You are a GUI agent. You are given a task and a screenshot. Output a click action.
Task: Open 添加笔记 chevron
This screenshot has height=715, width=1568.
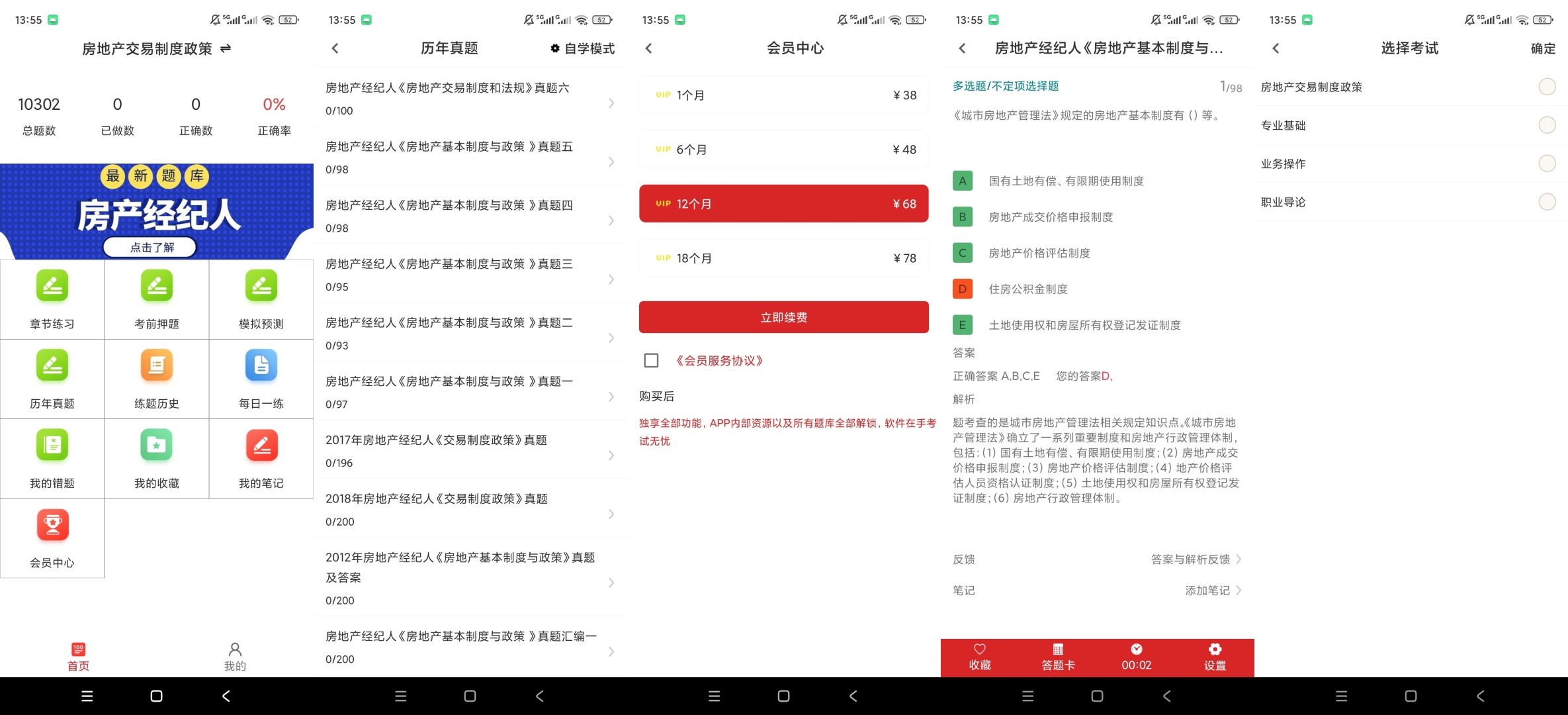click(x=1239, y=591)
